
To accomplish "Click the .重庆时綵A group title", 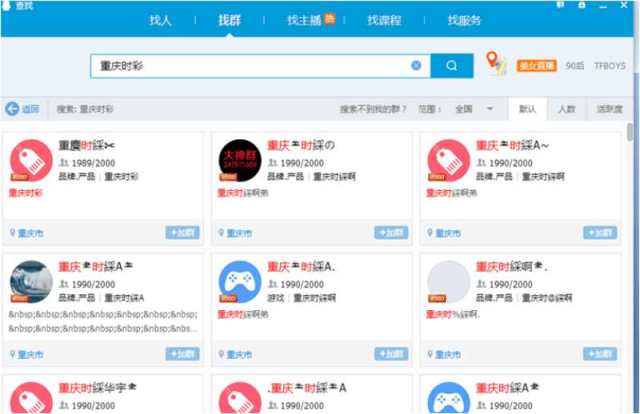I will click(x=307, y=387).
